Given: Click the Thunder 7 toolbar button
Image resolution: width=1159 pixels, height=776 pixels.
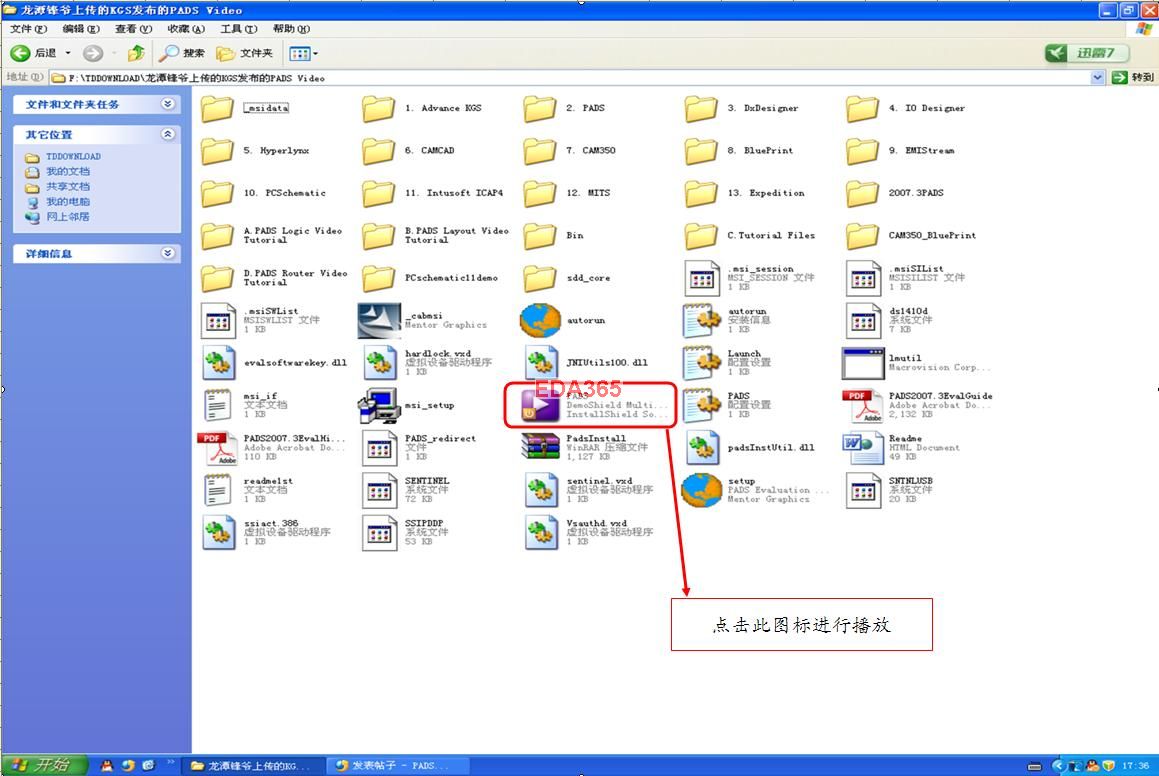Looking at the screenshot, I should [1087, 53].
